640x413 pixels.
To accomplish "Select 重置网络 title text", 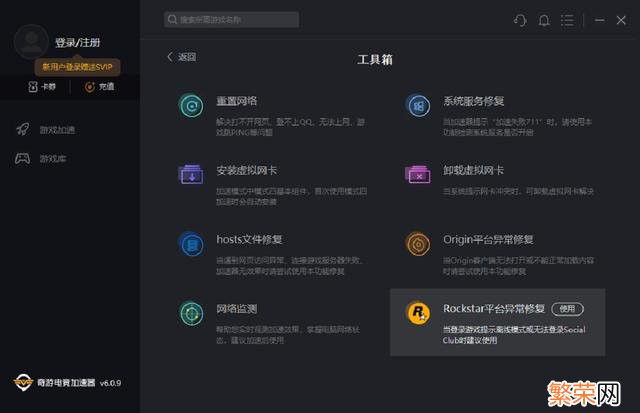I will [x=237, y=101].
